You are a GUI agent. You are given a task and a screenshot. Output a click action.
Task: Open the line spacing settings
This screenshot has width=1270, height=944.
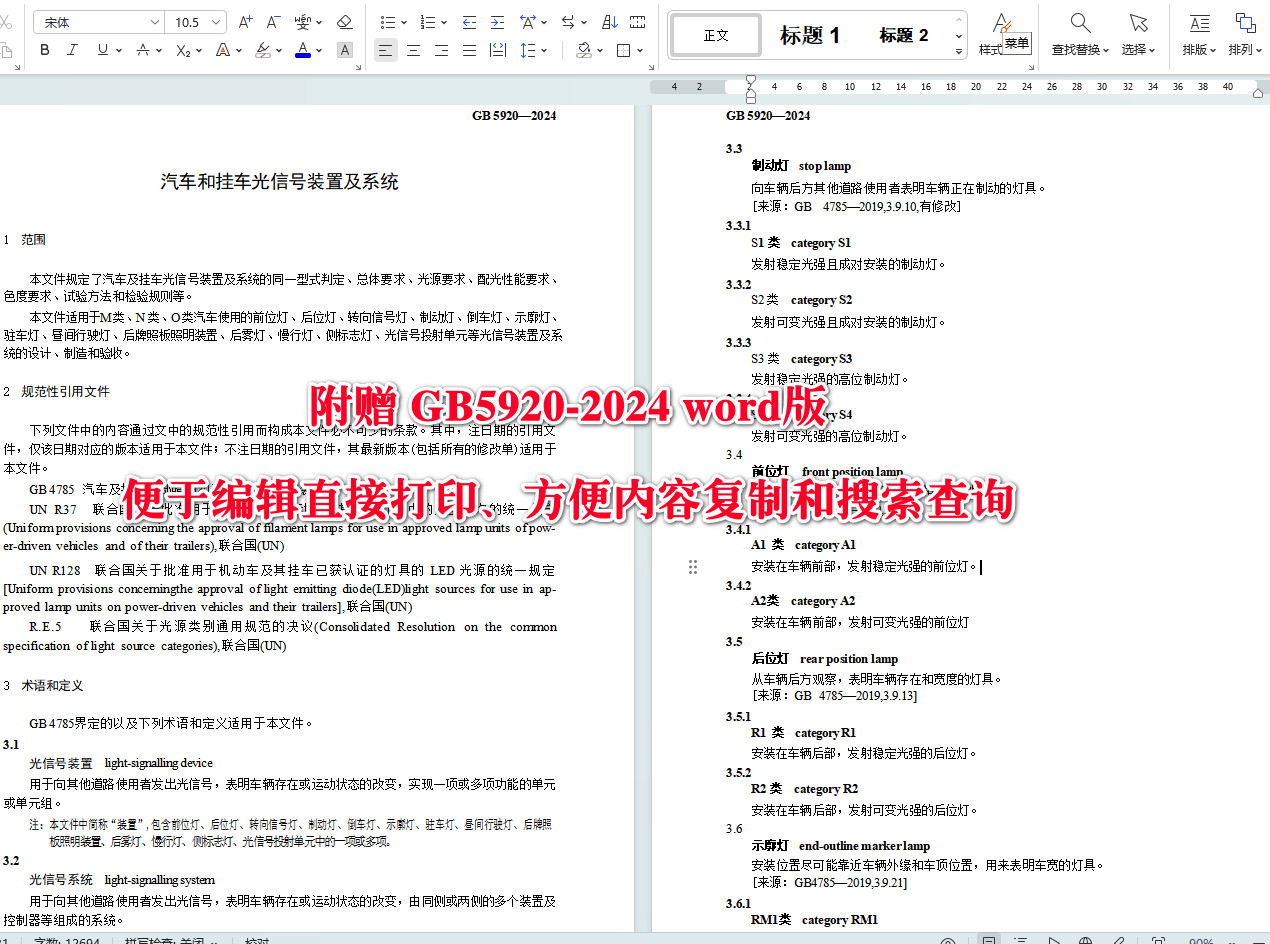[526, 50]
